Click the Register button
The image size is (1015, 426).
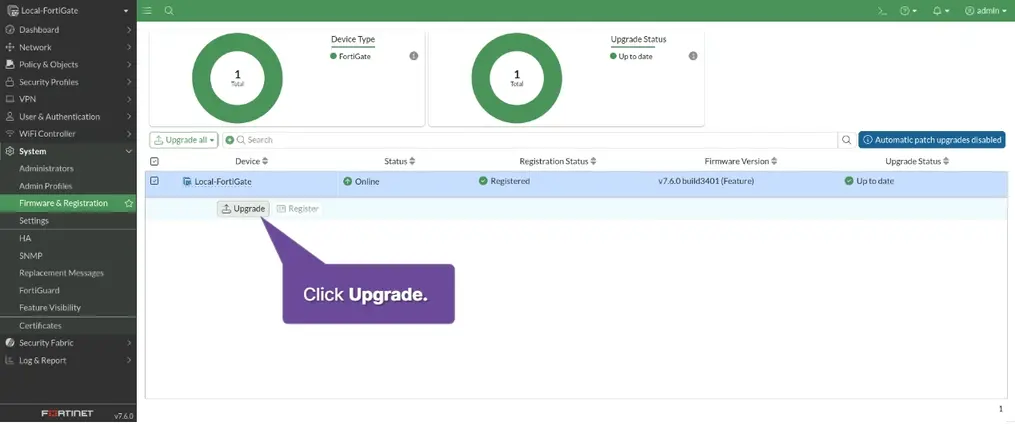pos(297,208)
